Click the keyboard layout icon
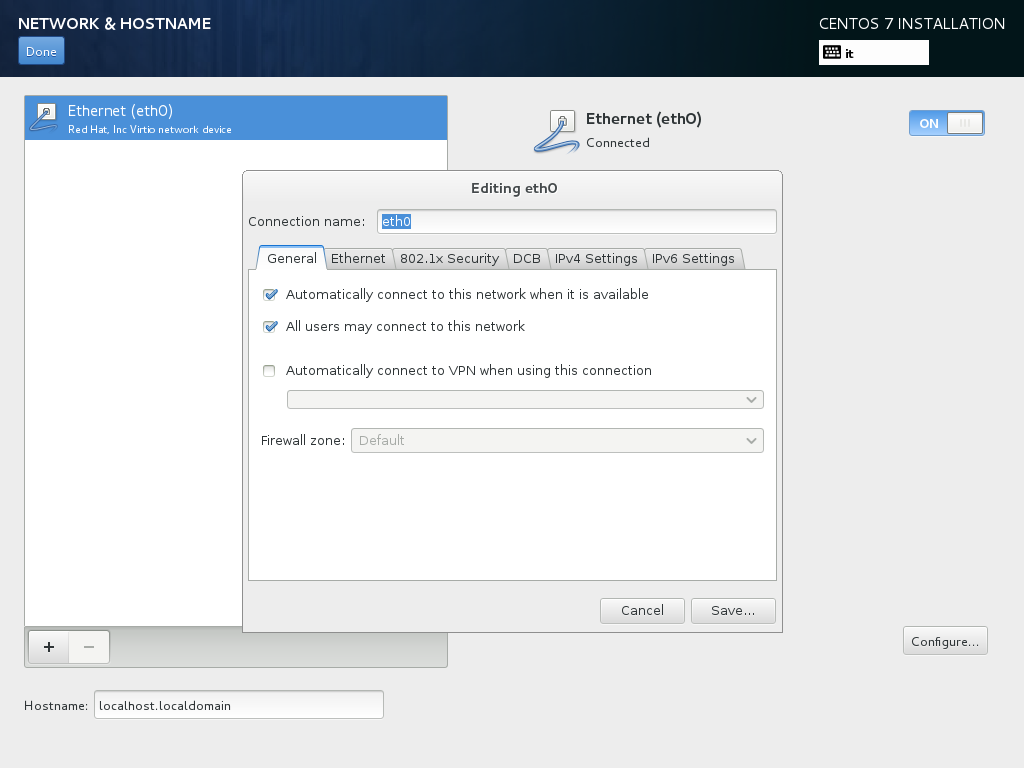Screen dimensions: 1024x768 (831, 53)
